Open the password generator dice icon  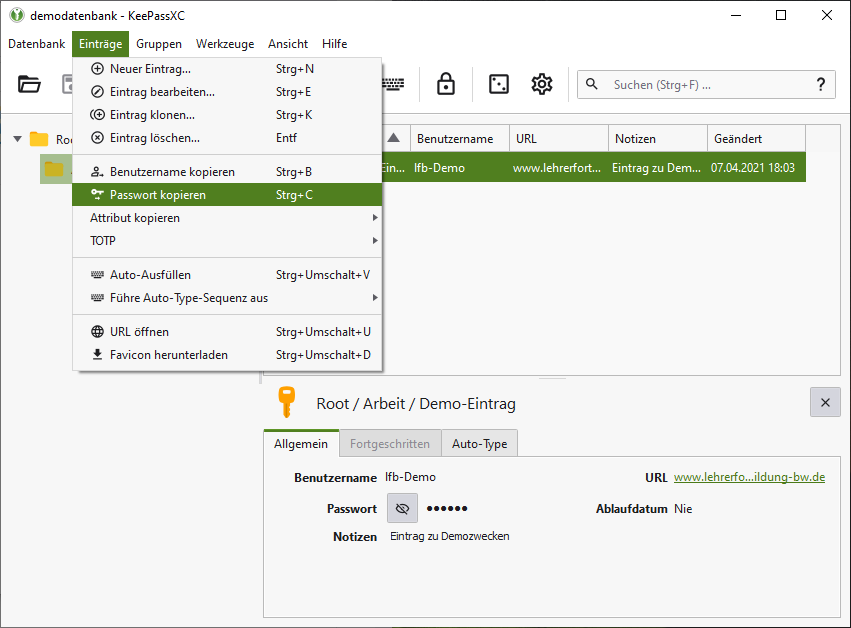pyautogui.click(x=498, y=85)
